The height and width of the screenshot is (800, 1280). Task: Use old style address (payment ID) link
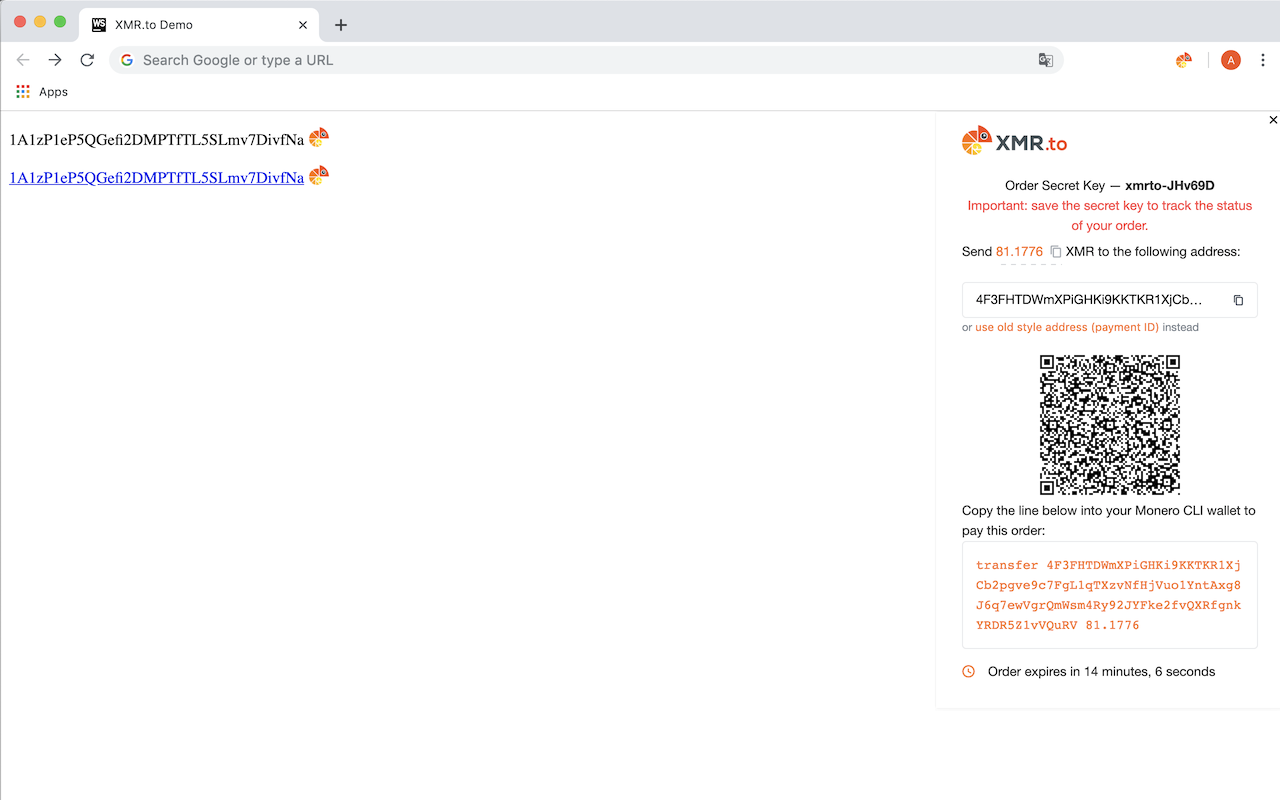pos(1067,327)
